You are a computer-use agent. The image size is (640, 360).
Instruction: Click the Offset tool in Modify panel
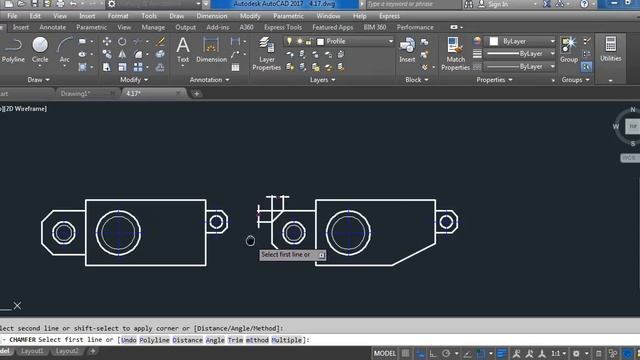pyautogui.click(x=160, y=67)
